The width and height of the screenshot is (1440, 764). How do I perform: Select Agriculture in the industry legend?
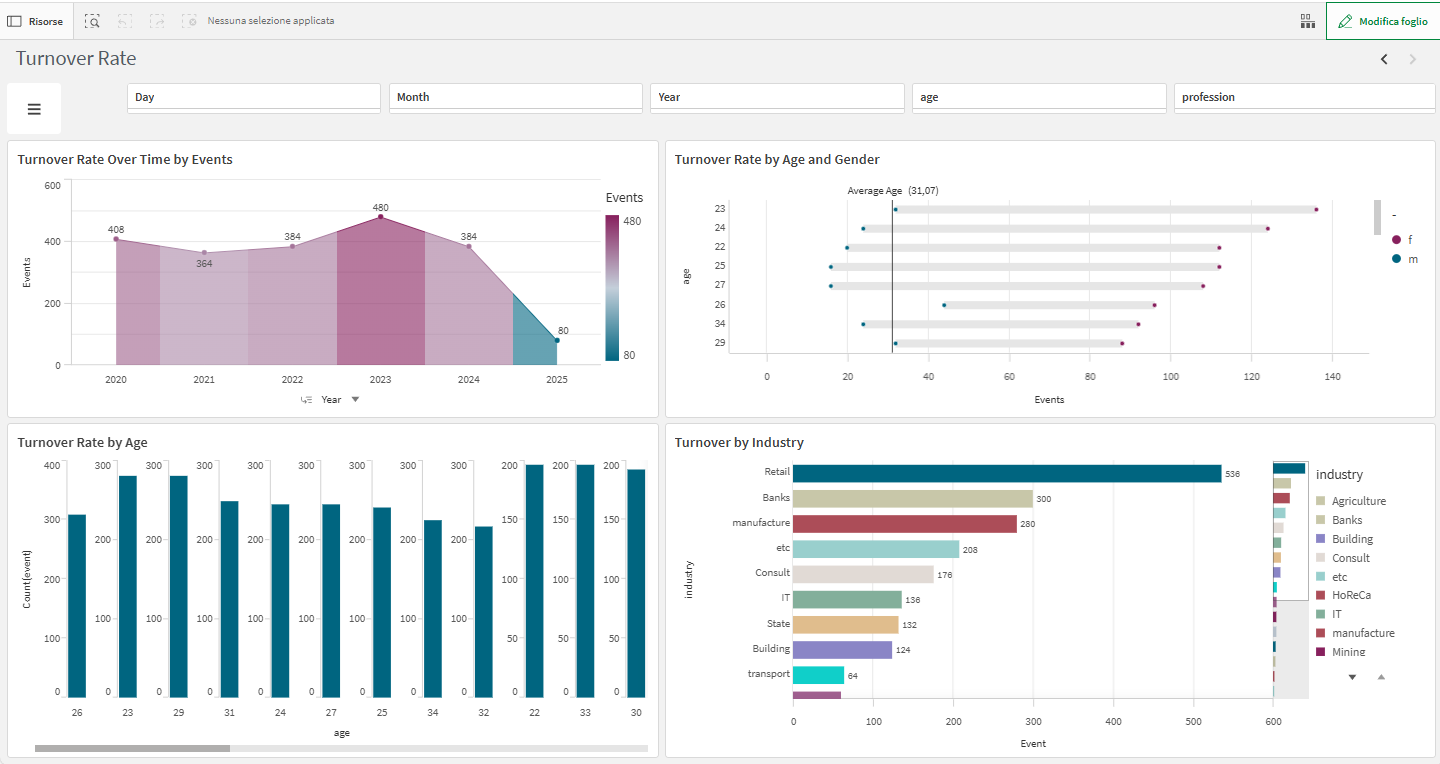click(x=1360, y=500)
